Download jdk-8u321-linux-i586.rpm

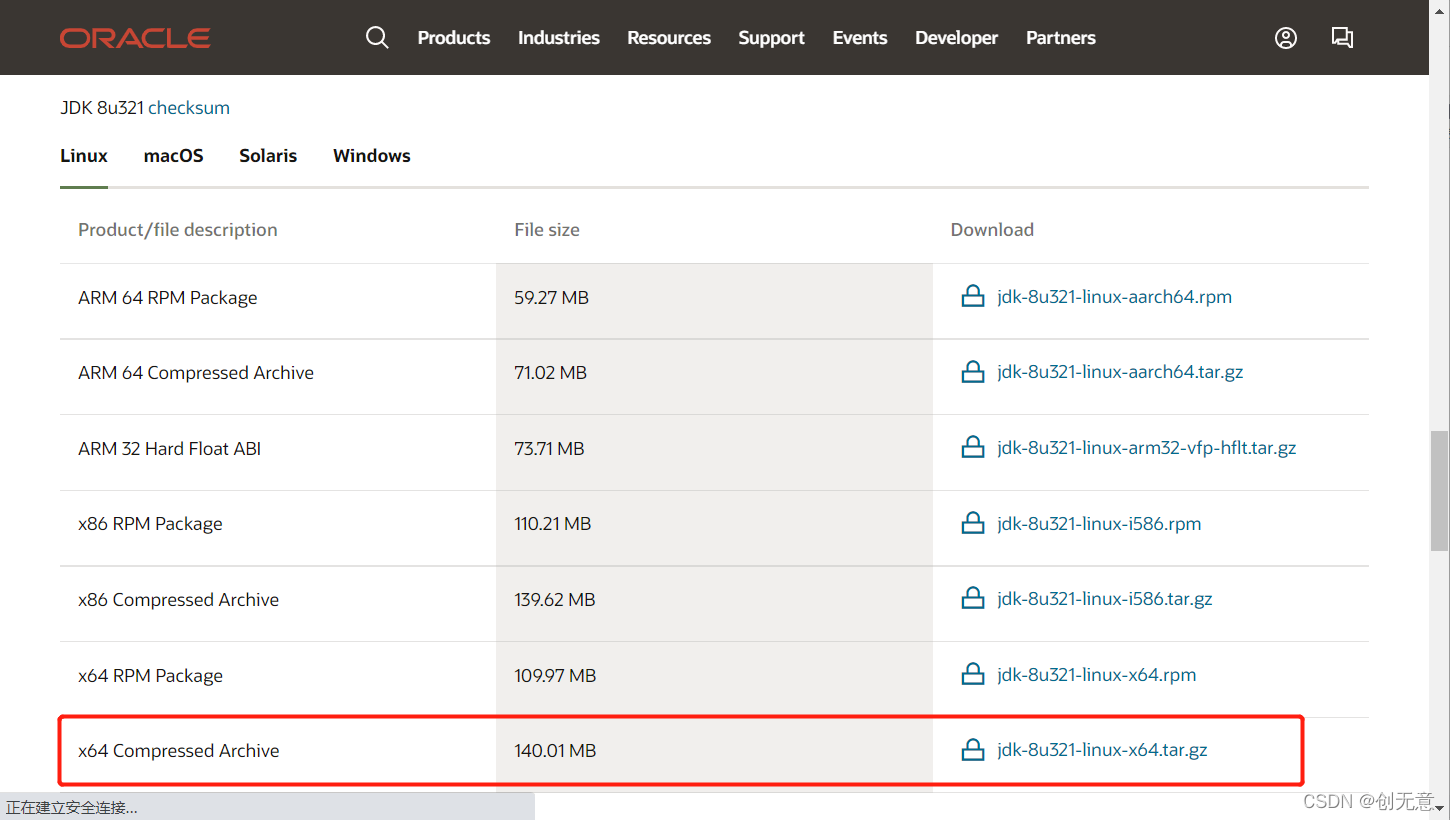pos(1099,523)
